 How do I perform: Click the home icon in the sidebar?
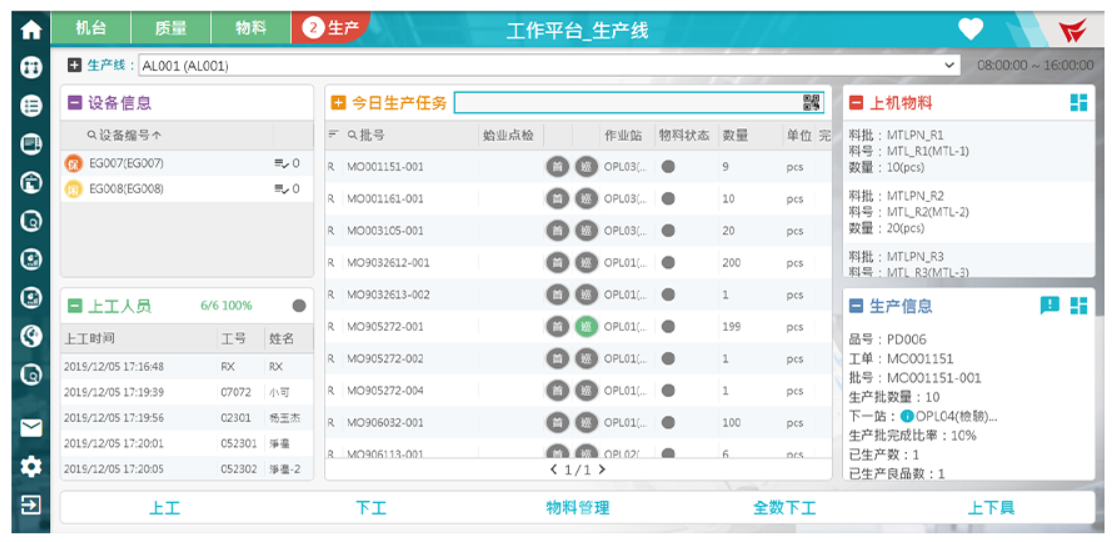[31, 30]
